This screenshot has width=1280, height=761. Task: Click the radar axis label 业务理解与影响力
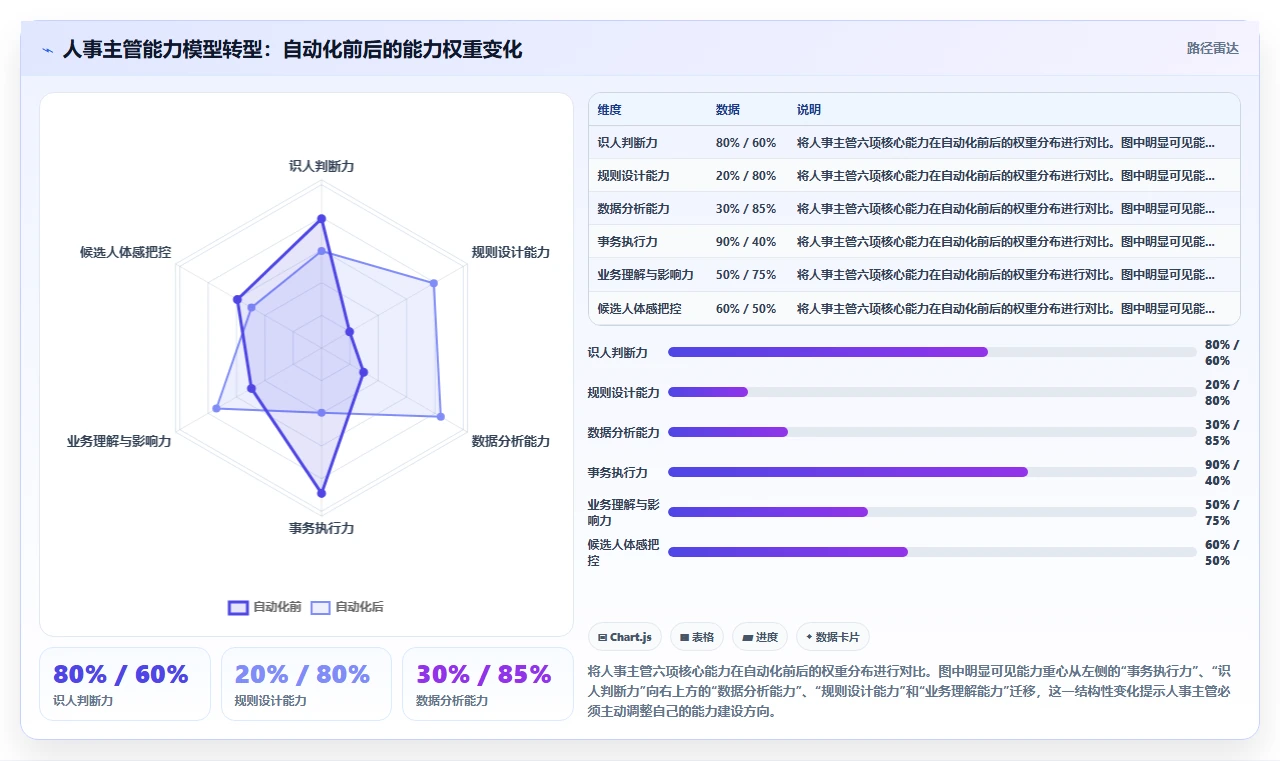[x=119, y=441]
